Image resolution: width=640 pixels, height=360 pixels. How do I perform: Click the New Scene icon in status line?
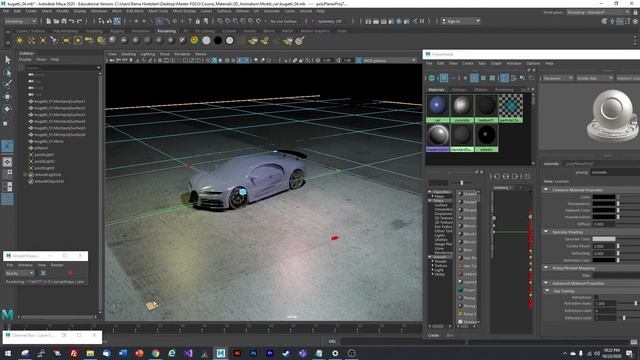pyautogui.click(x=48, y=21)
